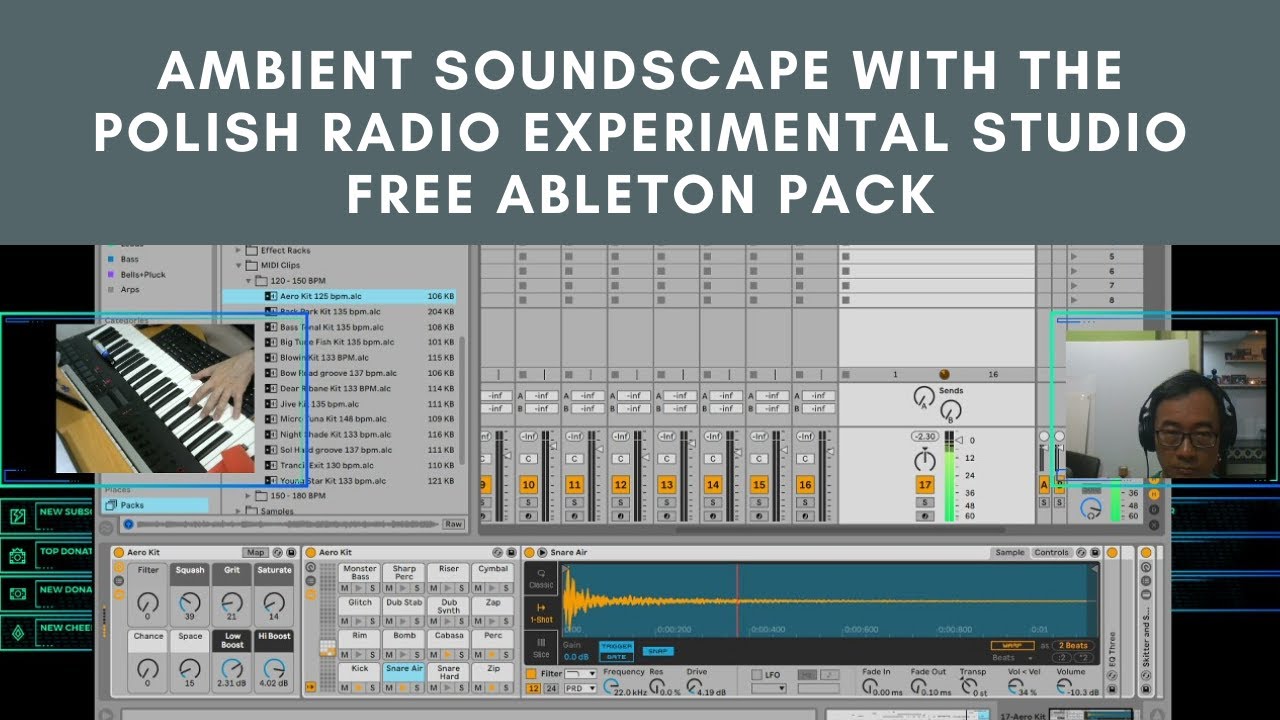This screenshot has height=720, width=1280.
Task: Arm track 12 for recording
Action: [620, 516]
